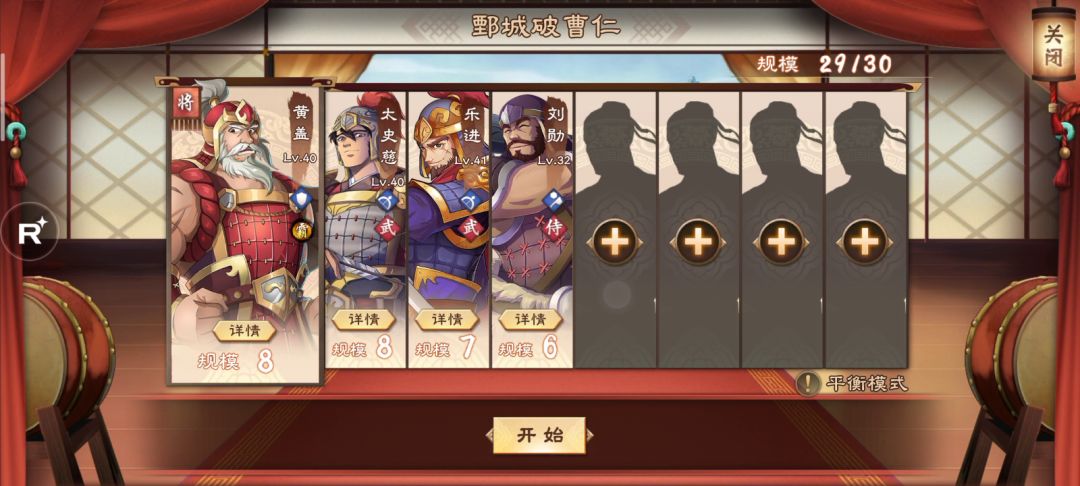This screenshot has width=1080, height=486.
Task: Tap the 霸 trait badge on 黄盖
Action: 302,231
